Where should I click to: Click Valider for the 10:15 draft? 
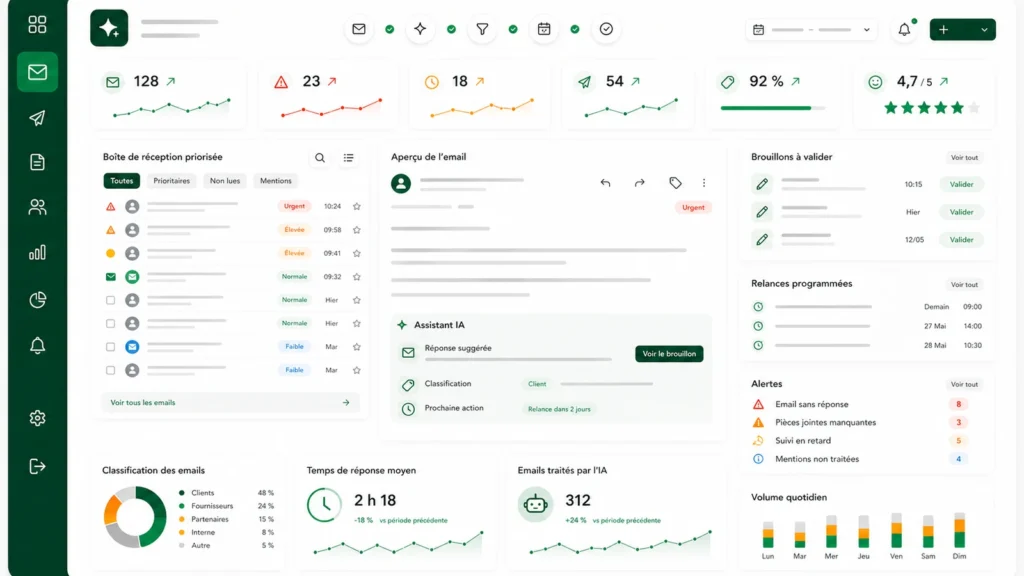(x=961, y=184)
